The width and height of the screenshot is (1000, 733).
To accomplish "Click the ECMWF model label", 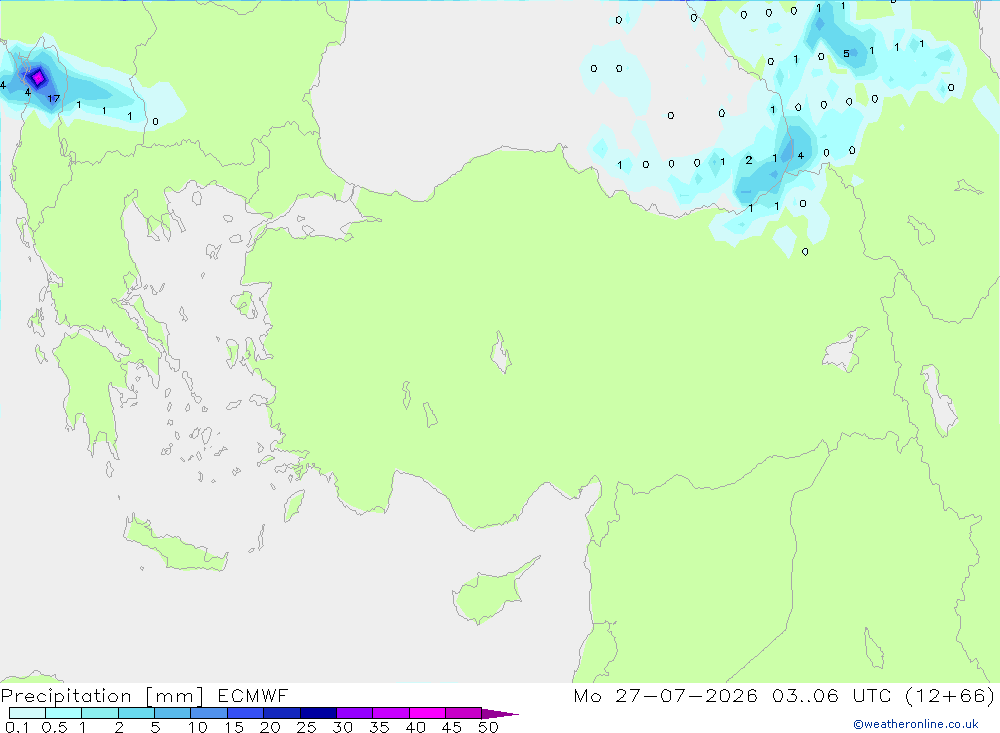I will (253, 695).
